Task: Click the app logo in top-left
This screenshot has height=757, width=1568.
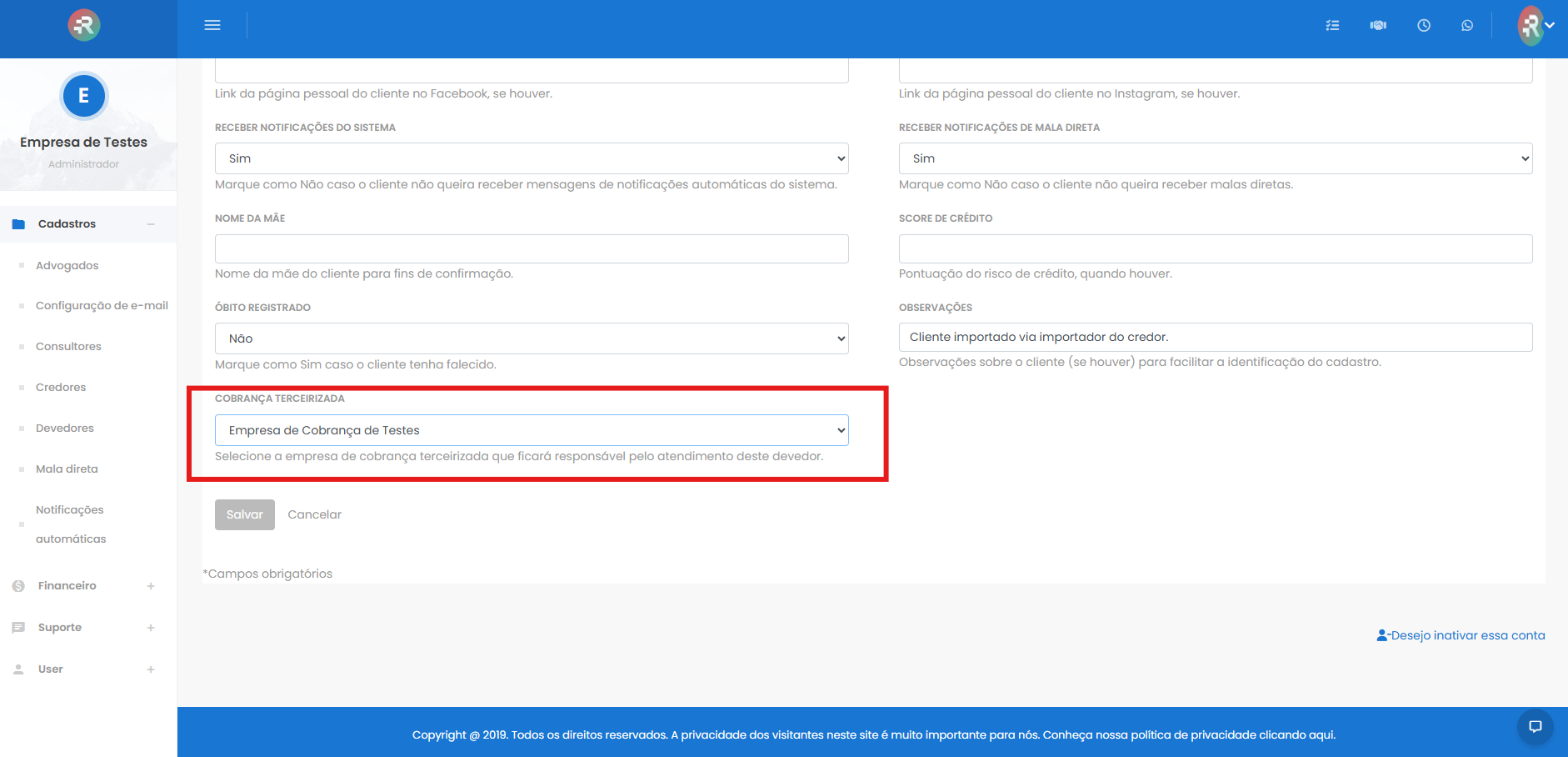Action: (x=84, y=25)
